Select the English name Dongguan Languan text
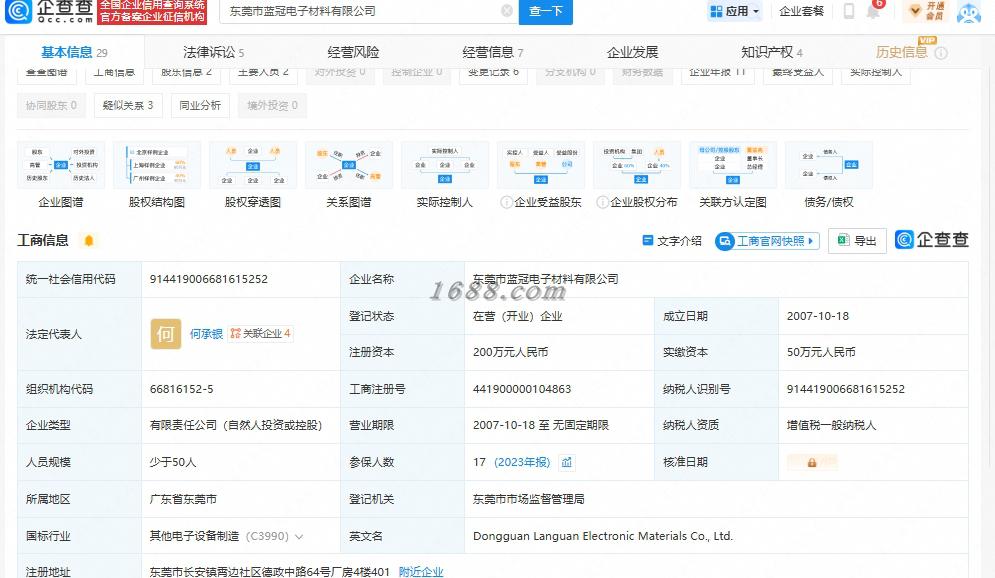Viewport: 995px width, 578px height. pos(603,536)
